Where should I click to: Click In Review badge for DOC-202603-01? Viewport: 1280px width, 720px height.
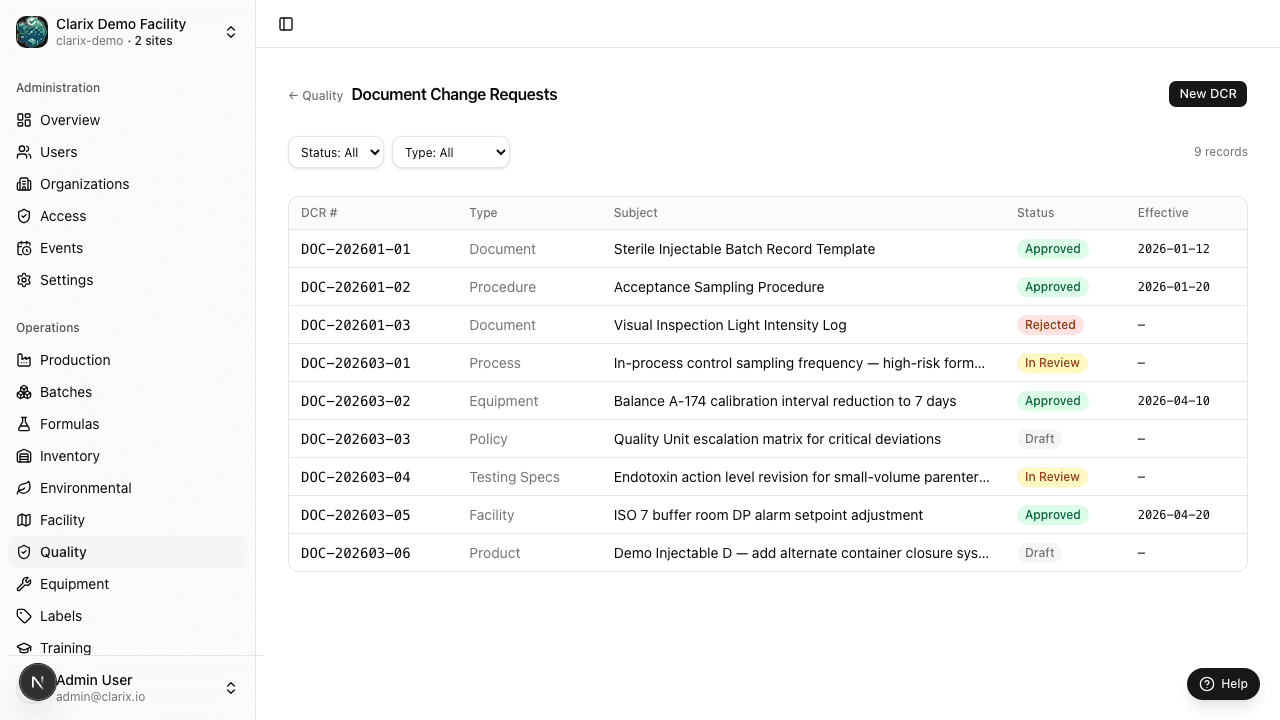click(1052, 363)
